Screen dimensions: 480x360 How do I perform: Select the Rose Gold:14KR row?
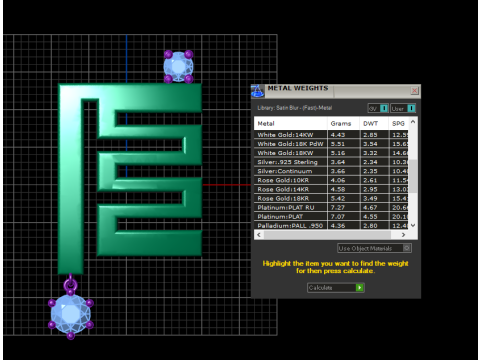pos(331,189)
